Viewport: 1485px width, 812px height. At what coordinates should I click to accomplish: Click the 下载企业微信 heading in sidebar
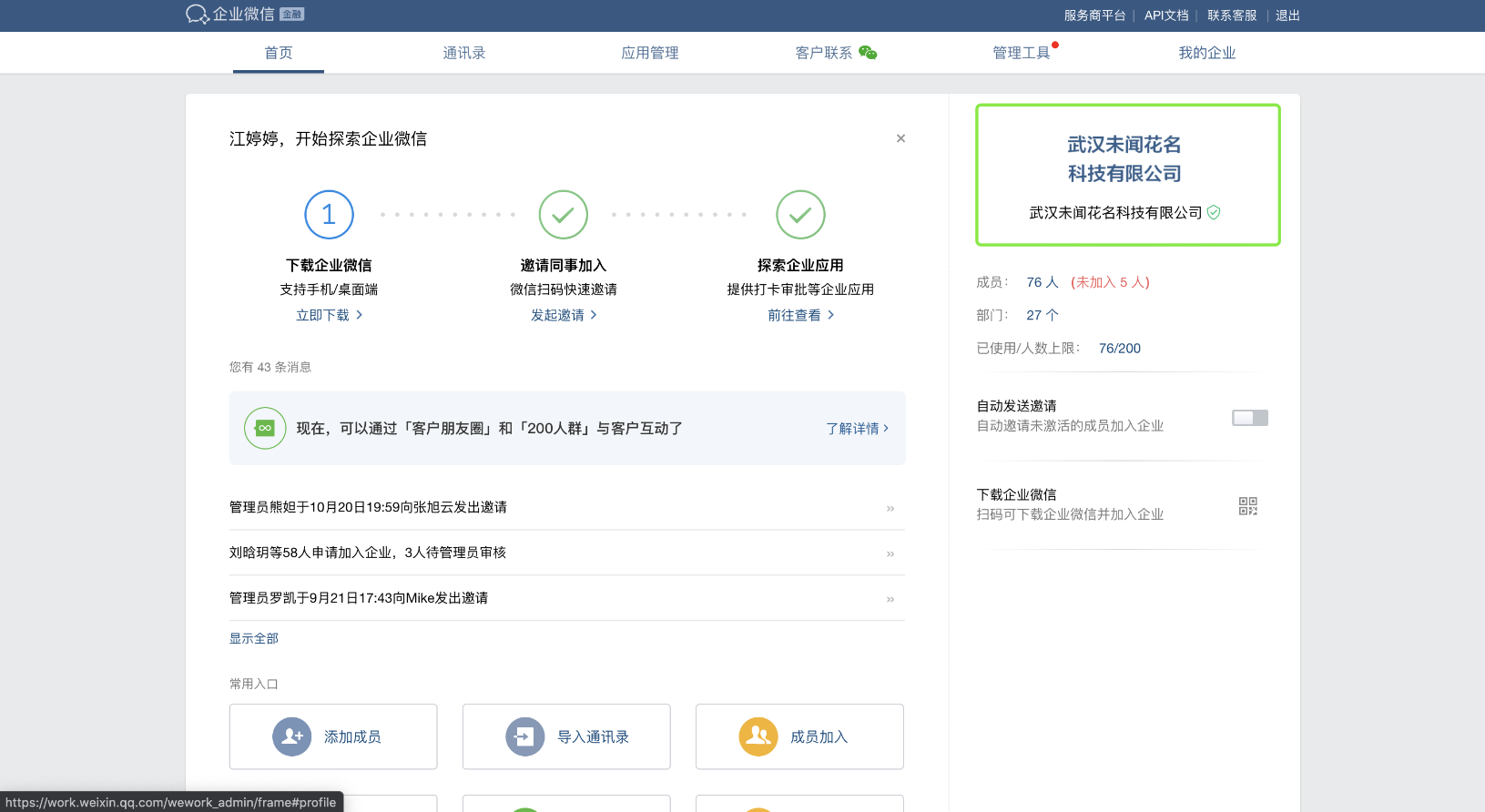[1017, 494]
